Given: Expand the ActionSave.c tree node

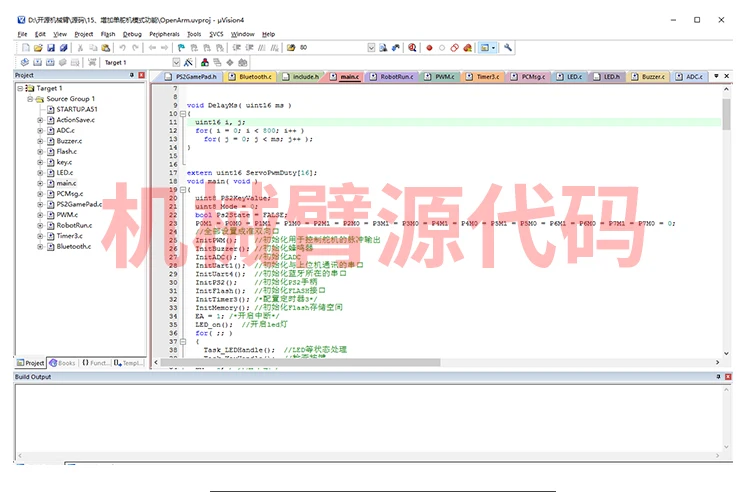Looking at the screenshot, I should tap(40, 120).
